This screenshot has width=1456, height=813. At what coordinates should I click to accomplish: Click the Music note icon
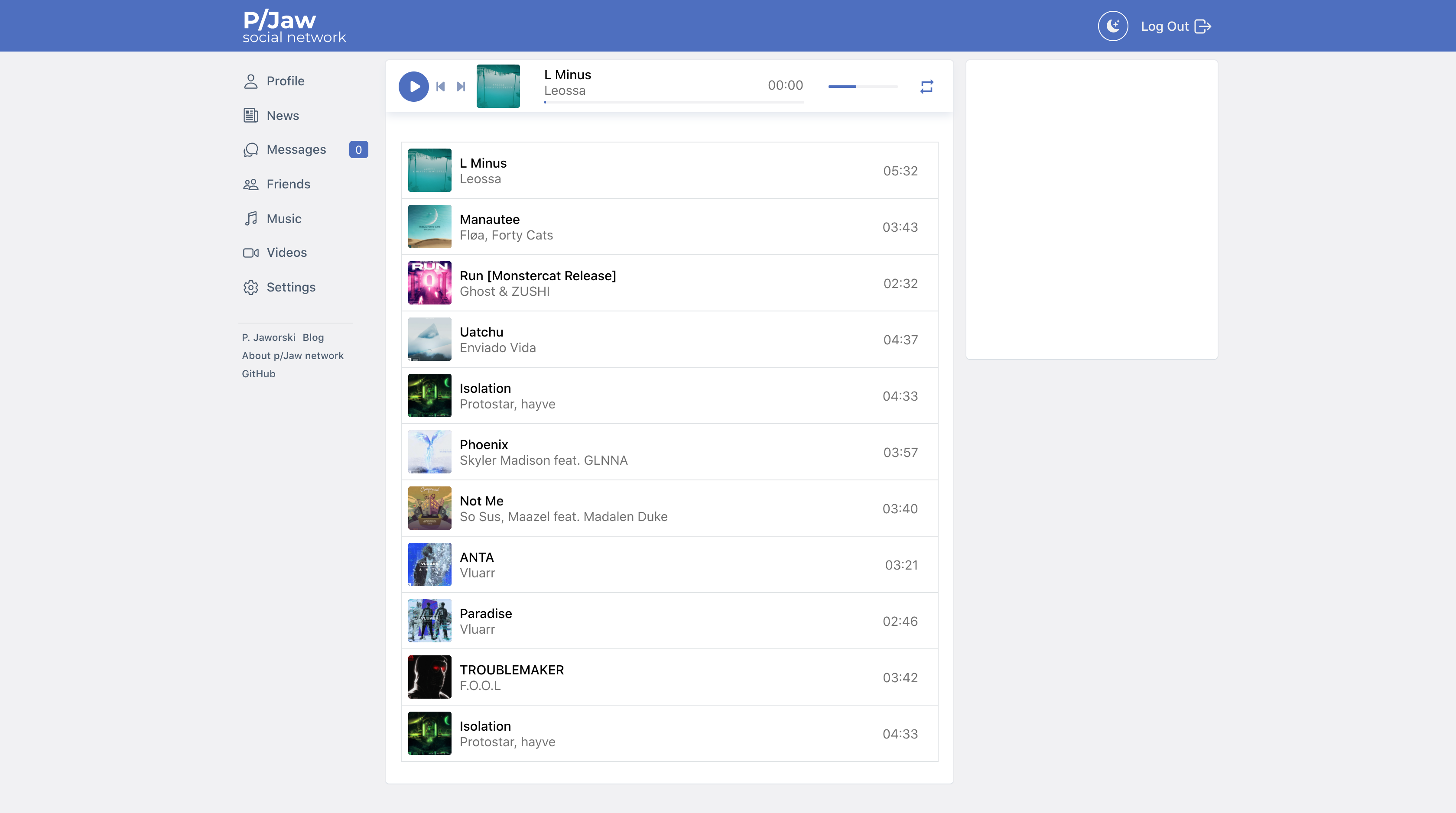point(250,219)
